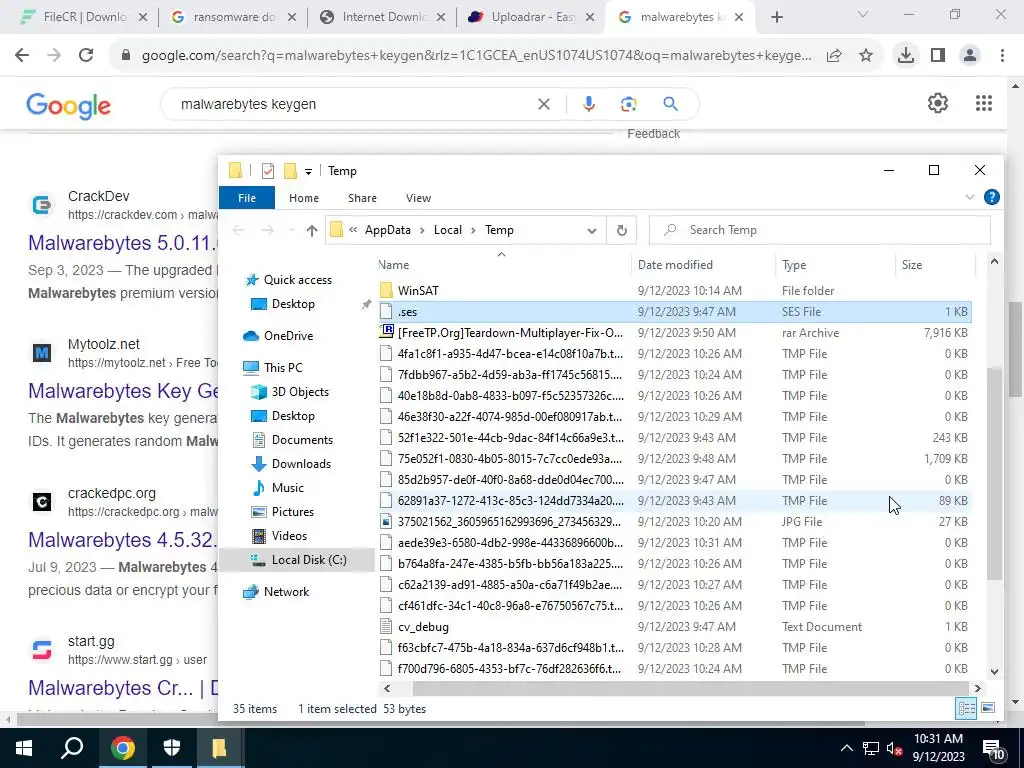1024x768 pixels.
Task: Select Downloads in navigation pane
Action: [x=301, y=464]
